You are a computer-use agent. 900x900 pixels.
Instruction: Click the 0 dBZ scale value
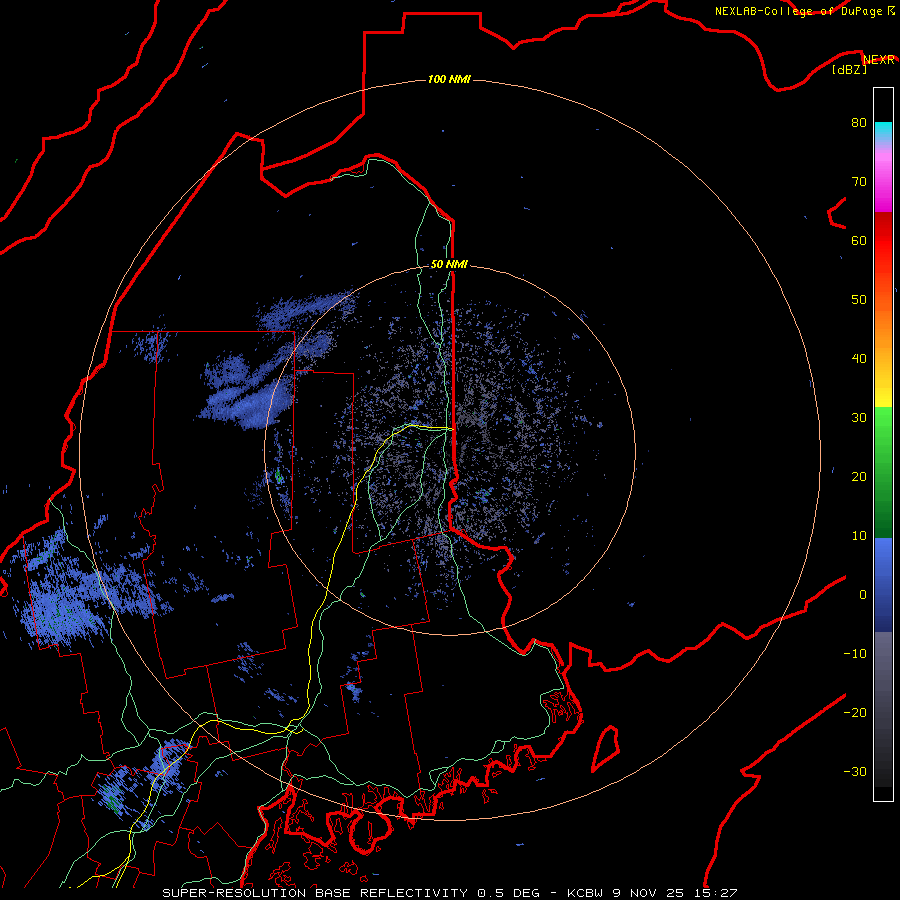click(862, 595)
